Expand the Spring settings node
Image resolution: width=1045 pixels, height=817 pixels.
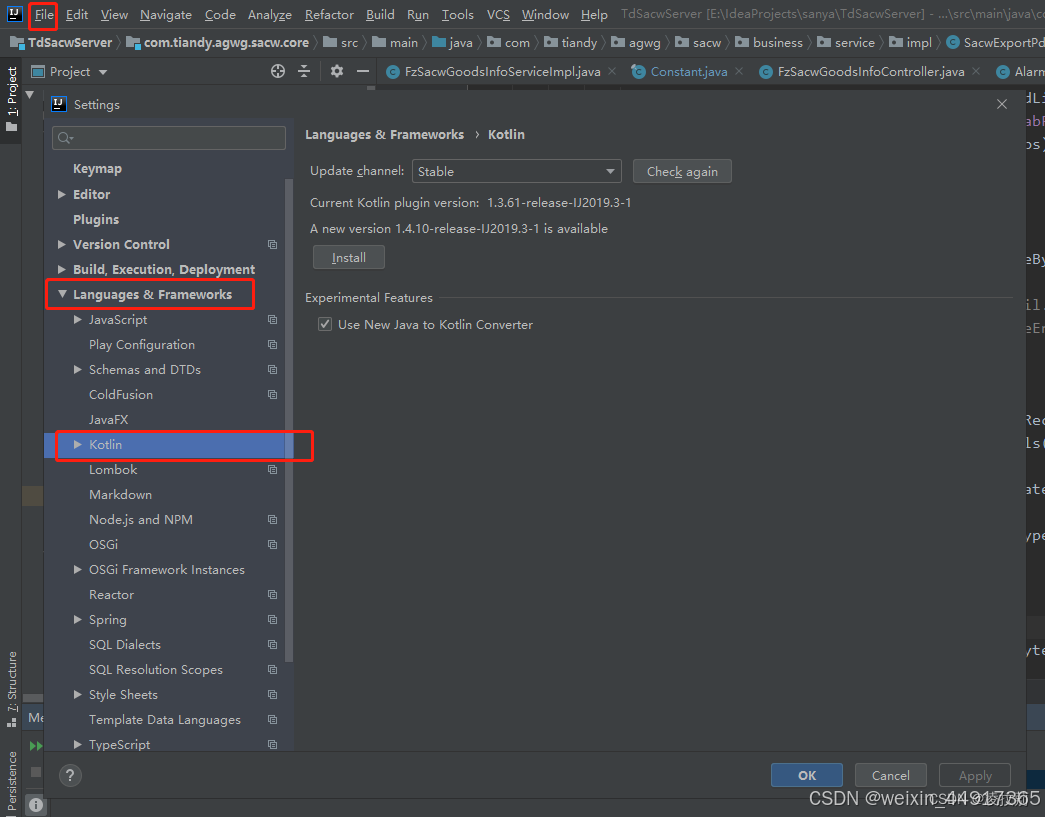(x=79, y=619)
